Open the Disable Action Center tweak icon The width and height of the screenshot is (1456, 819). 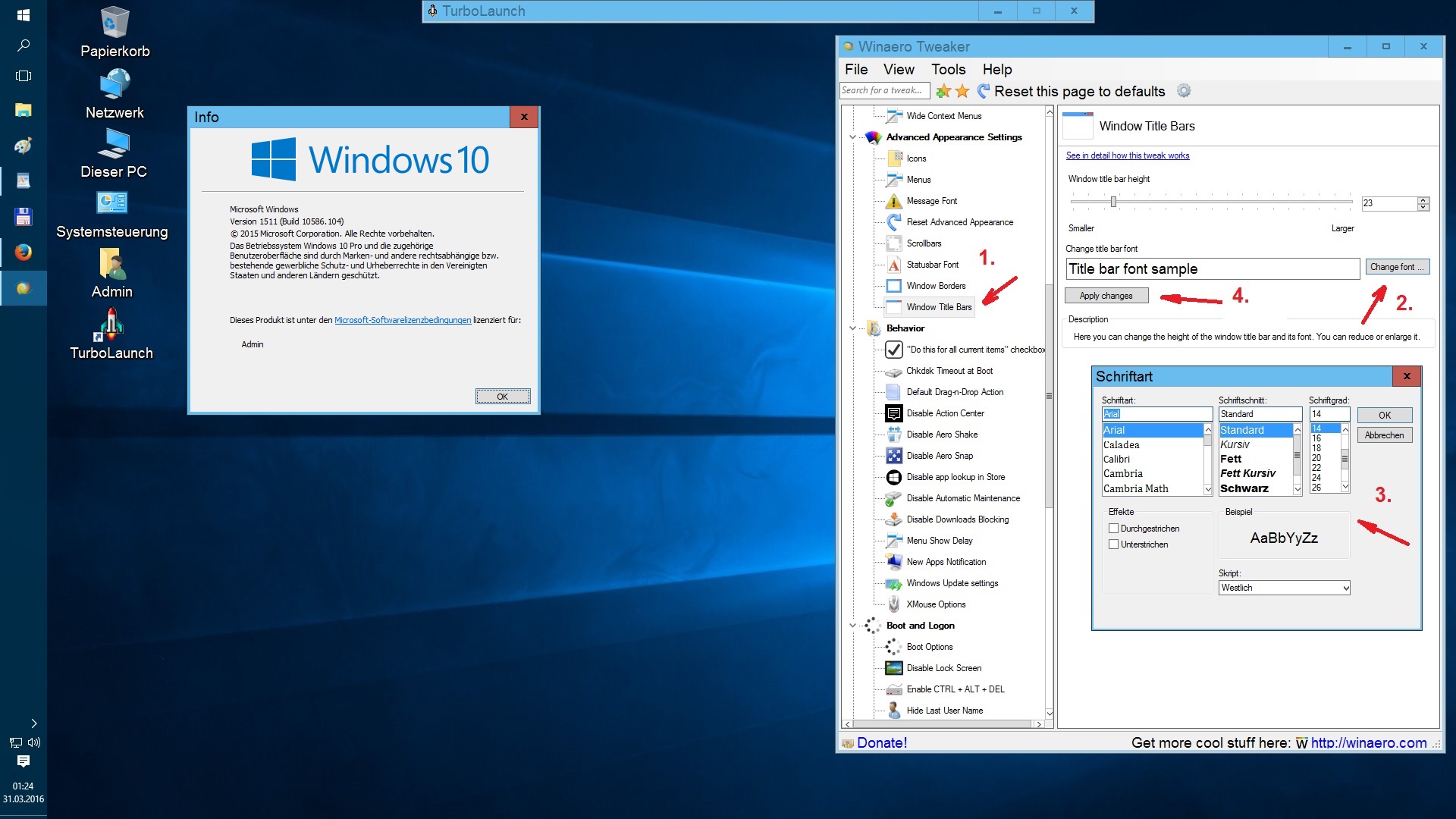(x=894, y=413)
